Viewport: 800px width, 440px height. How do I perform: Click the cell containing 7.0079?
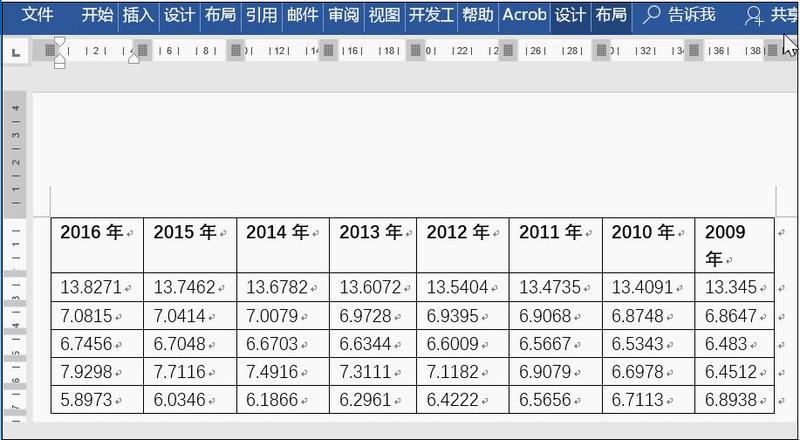click(x=283, y=316)
